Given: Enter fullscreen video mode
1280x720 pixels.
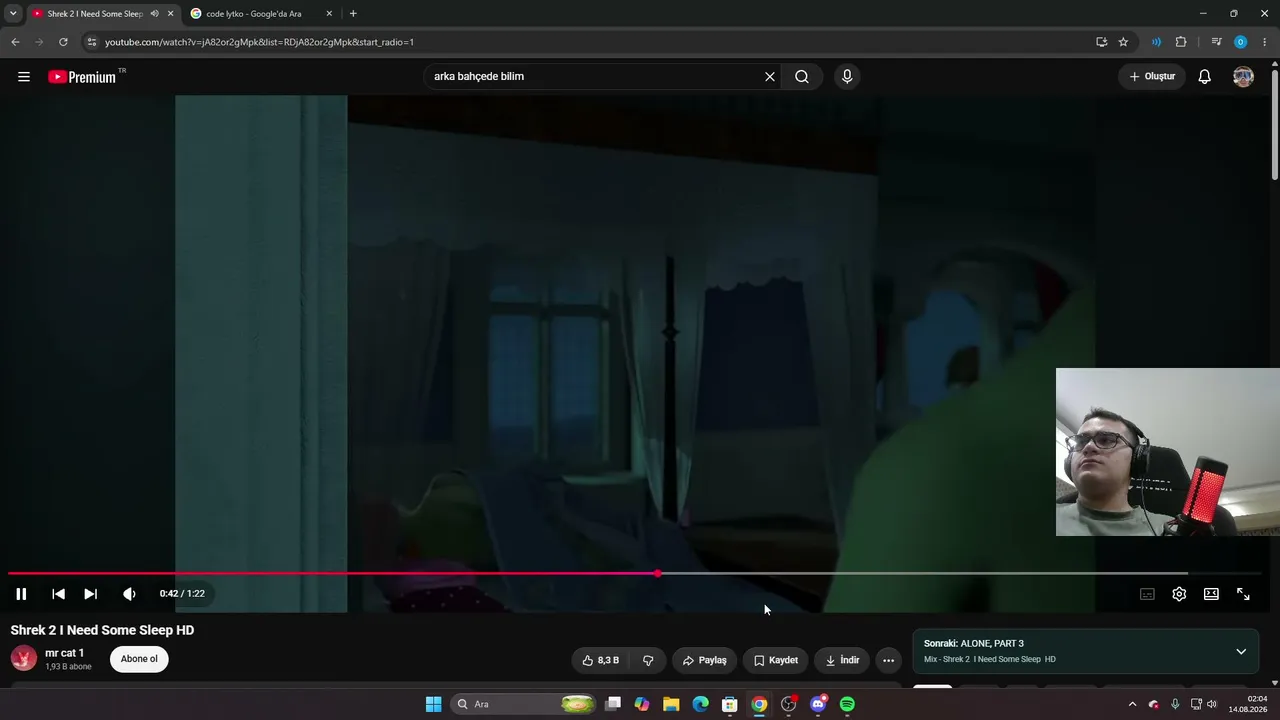Looking at the screenshot, I should (1243, 594).
